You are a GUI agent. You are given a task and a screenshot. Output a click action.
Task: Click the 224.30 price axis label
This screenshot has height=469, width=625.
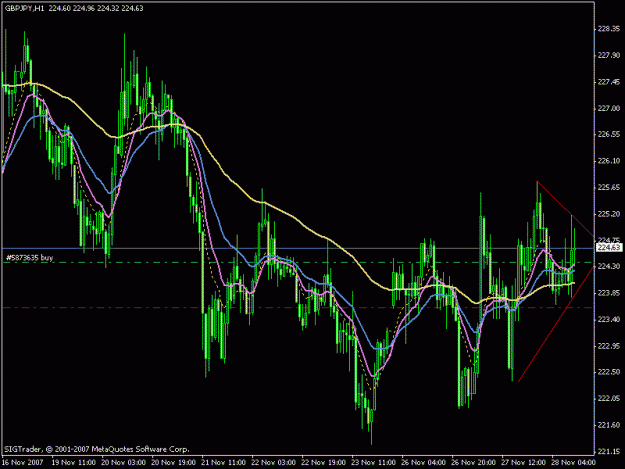coord(609,266)
